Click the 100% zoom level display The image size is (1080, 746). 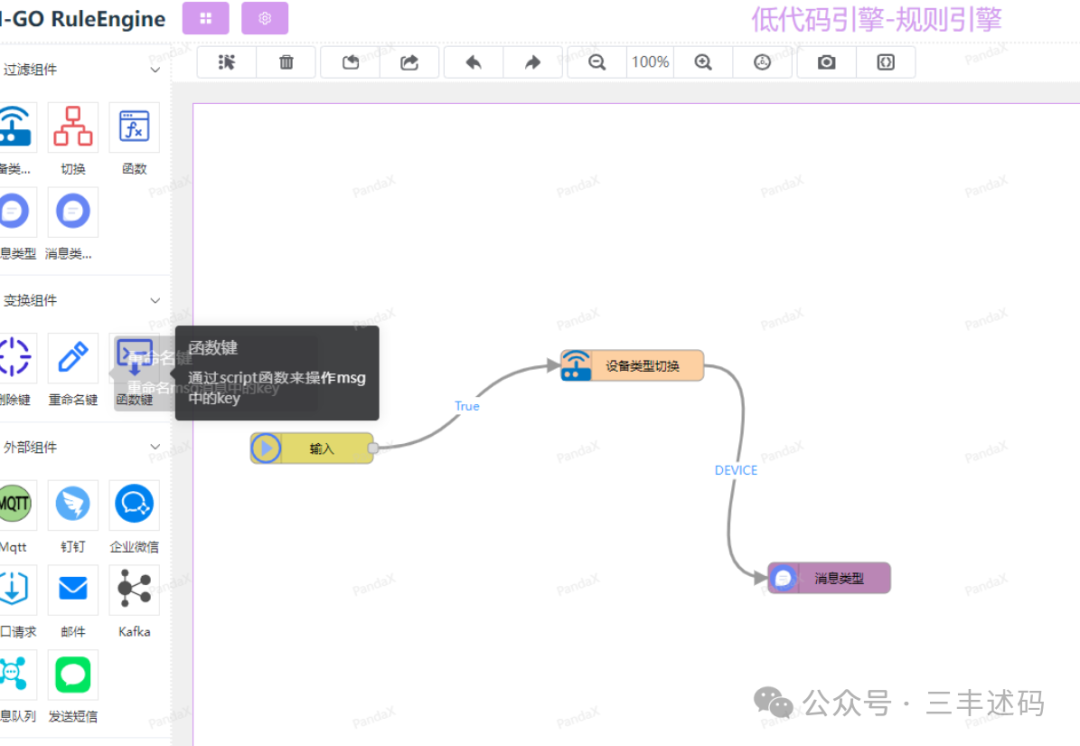click(650, 63)
